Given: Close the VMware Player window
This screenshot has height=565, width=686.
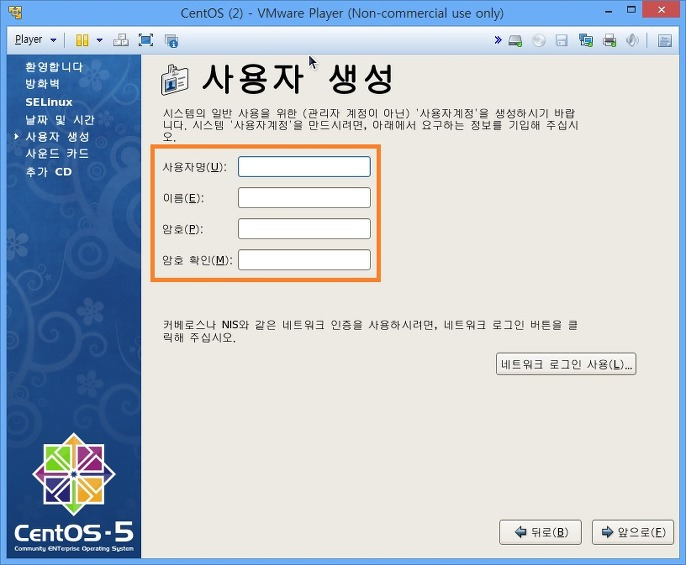Looking at the screenshot, I should coord(661,10).
